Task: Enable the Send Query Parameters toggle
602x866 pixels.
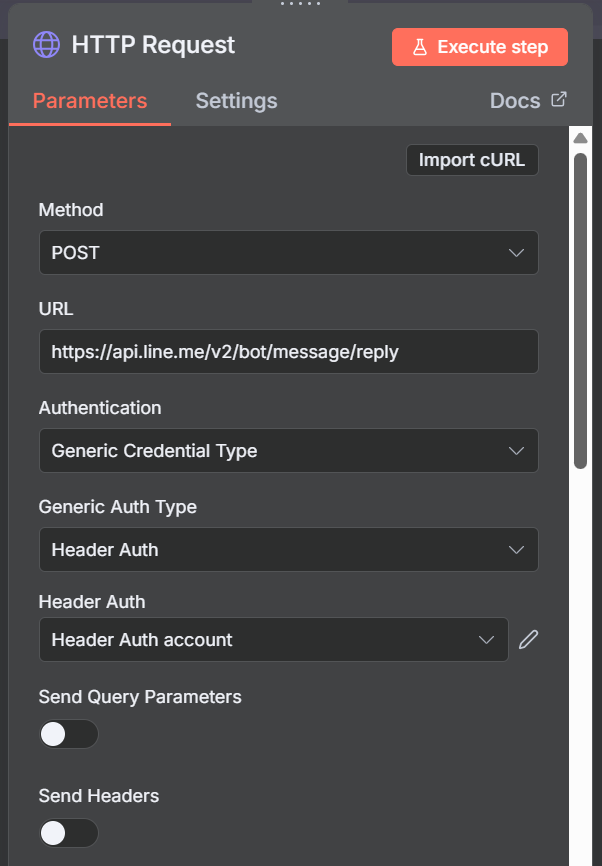Action: (x=69, y=734)
